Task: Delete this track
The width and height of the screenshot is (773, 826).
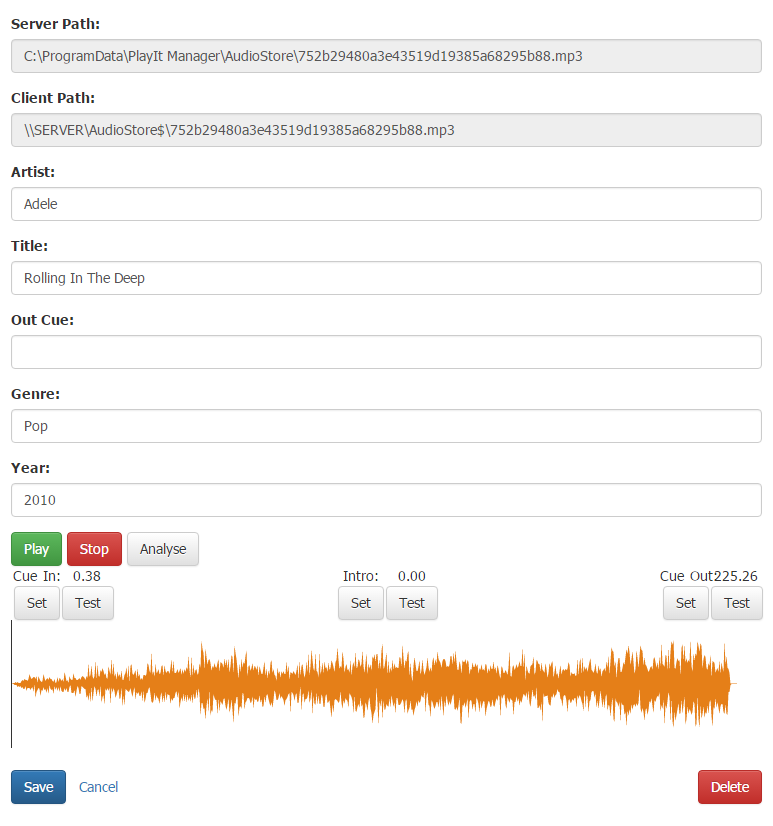Action: [x=730, y=787]
